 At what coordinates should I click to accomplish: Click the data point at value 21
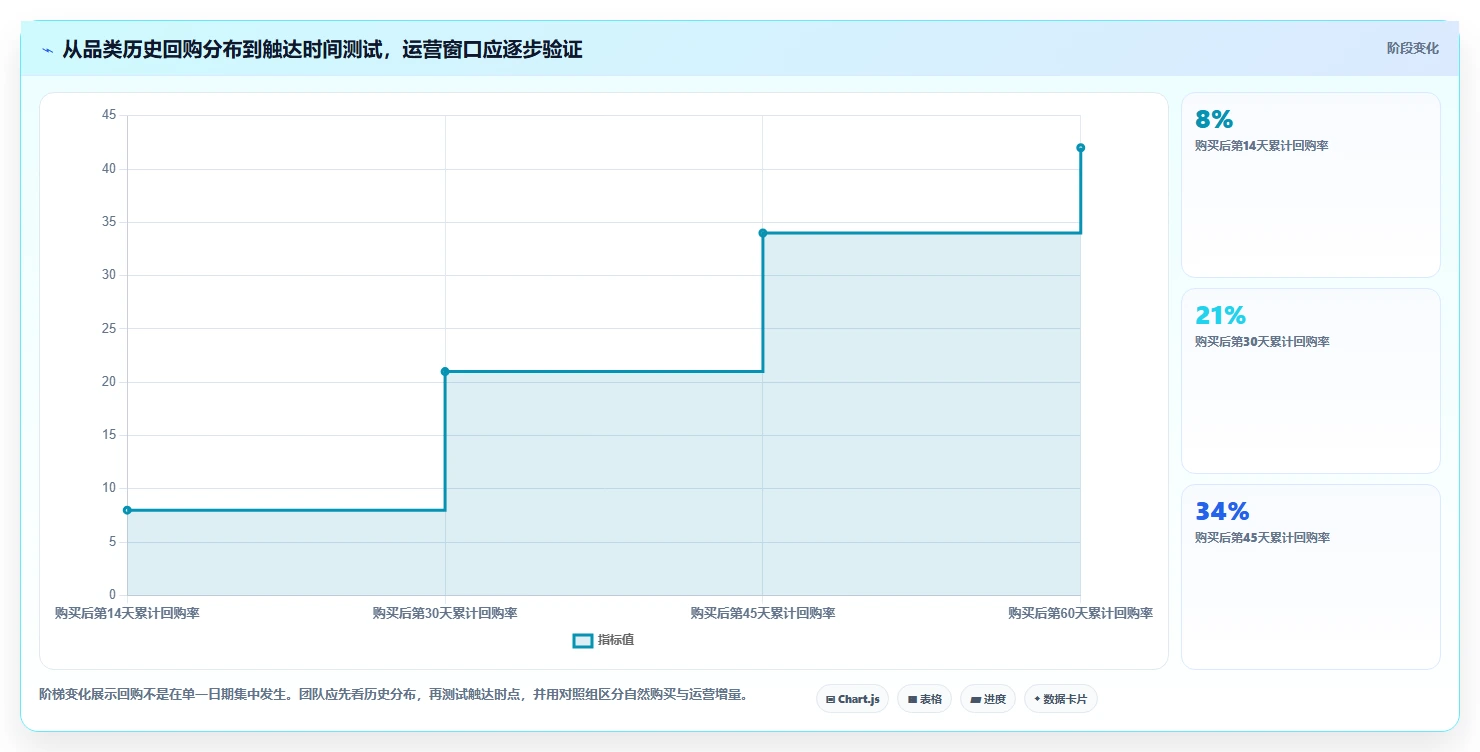tap(445, 371)
